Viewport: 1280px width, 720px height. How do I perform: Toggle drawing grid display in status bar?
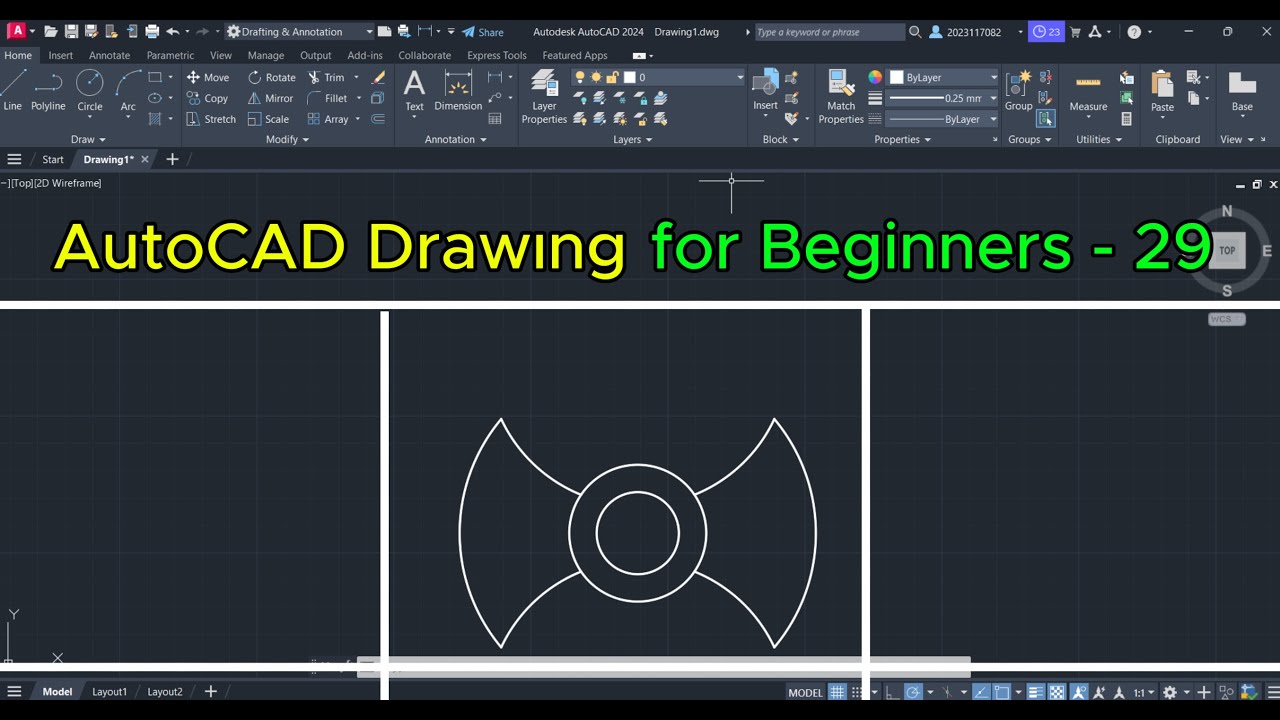pyautogui.click(x=837, y=692)
